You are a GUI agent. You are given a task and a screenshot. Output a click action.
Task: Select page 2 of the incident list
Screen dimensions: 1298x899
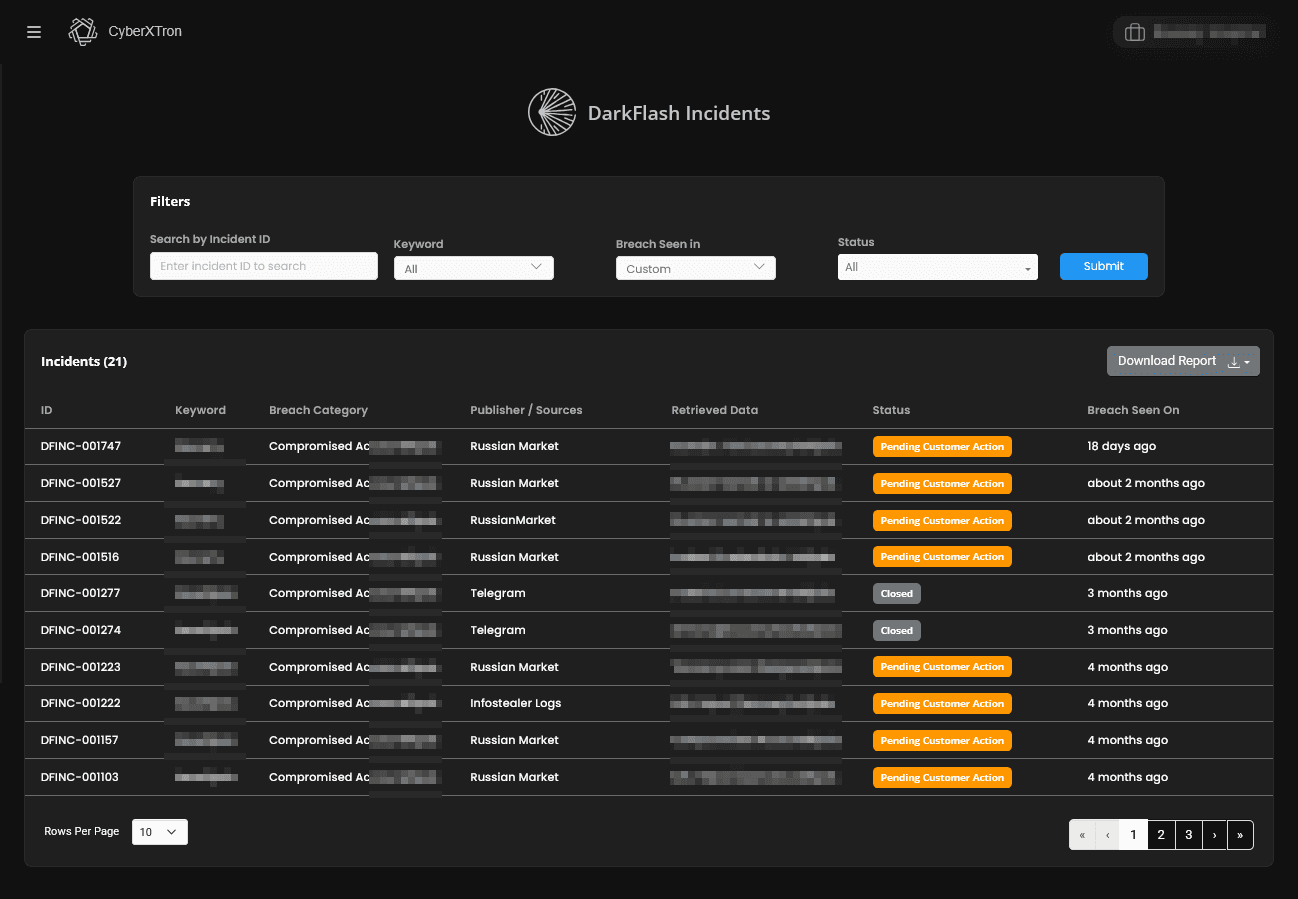click(x=1160, y=834)
